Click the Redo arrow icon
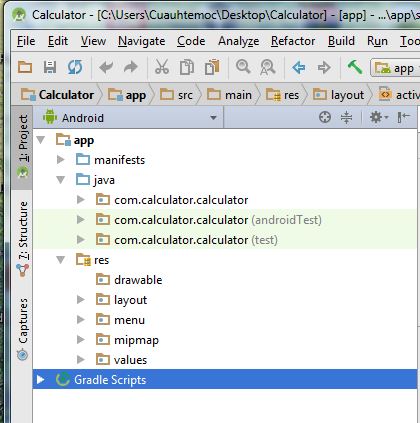The width and height of the screenshot is (420, 423). coord(131,68)
